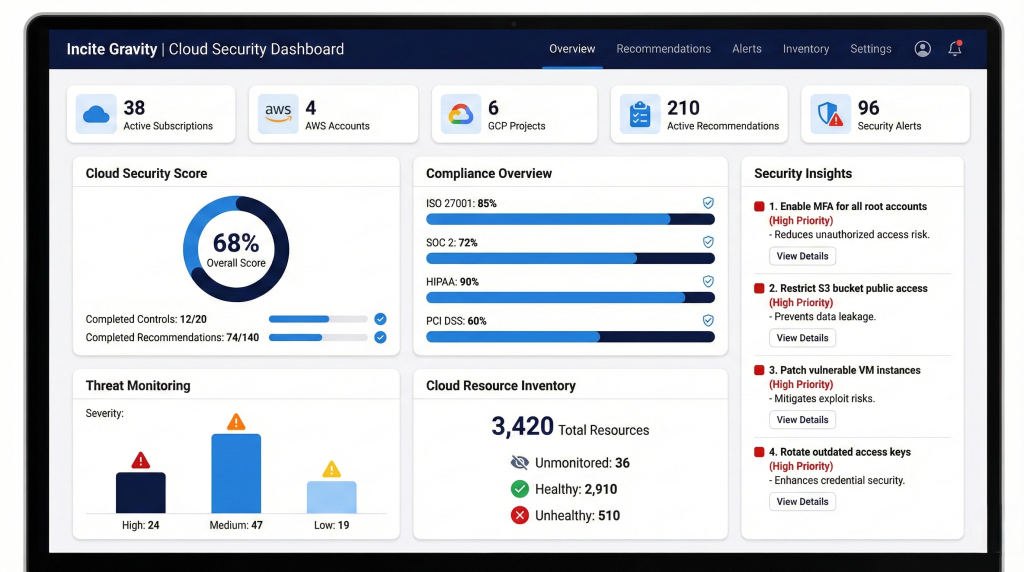This screenshot has width=1024, height=572.
Task: Click the Security Alerts shield icon
Action: 830,115
